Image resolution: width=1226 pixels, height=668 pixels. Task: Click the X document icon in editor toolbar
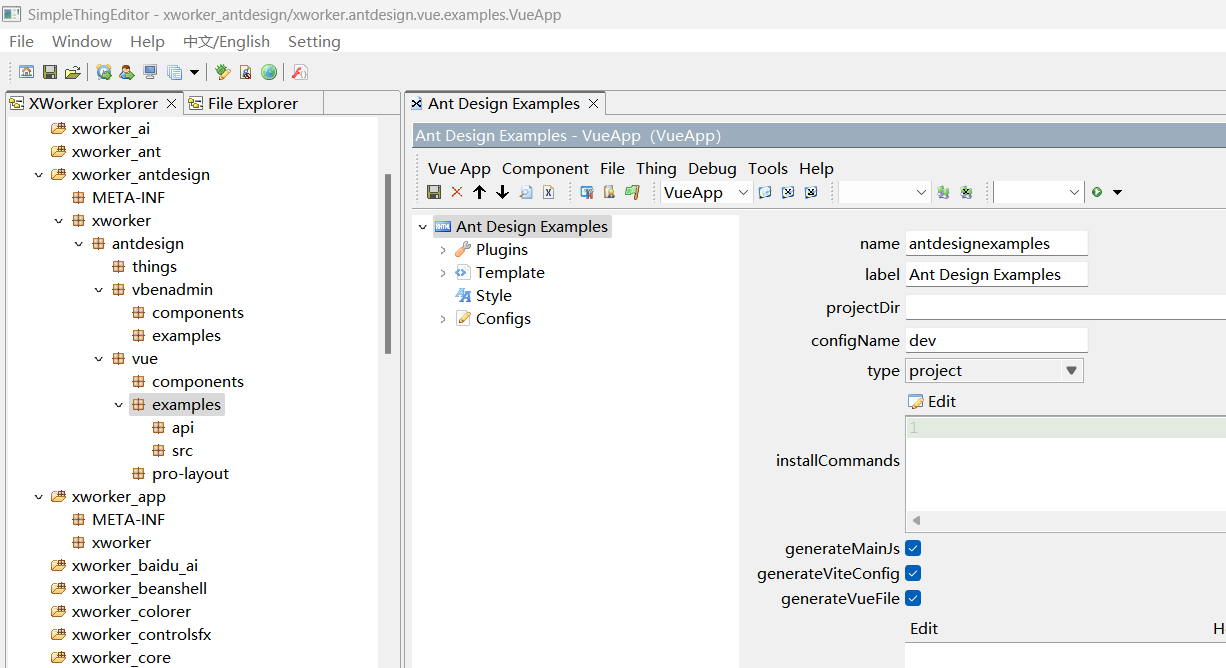coord(548,192)
